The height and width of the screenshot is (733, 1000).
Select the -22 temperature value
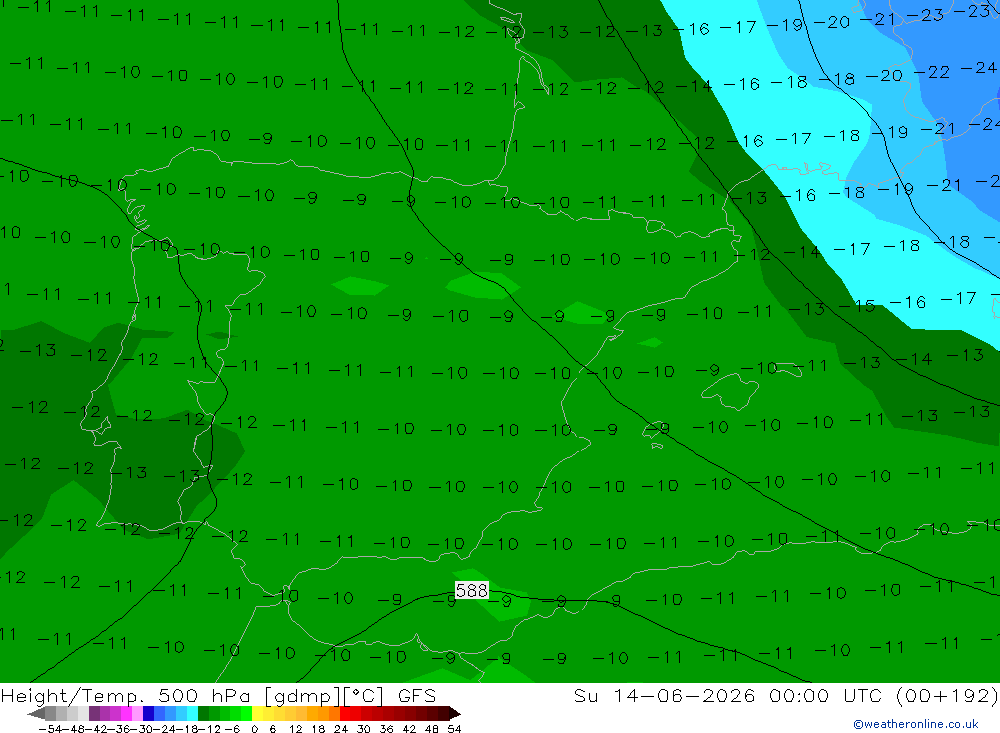934,72
